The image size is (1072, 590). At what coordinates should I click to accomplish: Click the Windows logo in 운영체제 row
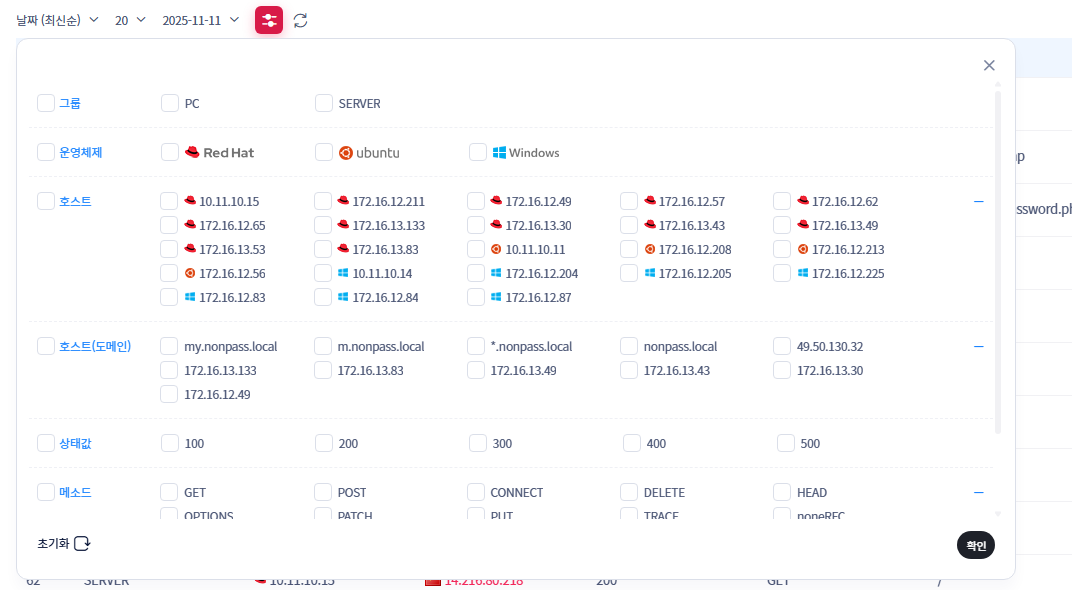click(499, 153)
